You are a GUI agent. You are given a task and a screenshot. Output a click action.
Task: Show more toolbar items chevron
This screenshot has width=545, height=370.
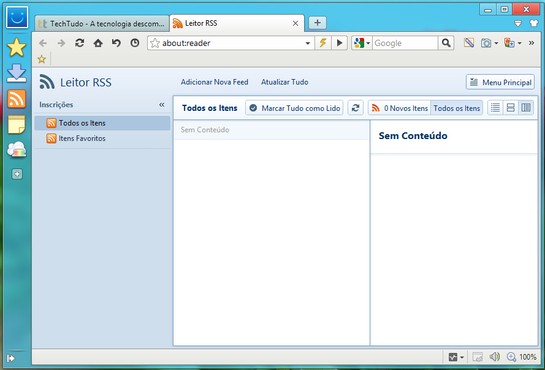point(531,43)
